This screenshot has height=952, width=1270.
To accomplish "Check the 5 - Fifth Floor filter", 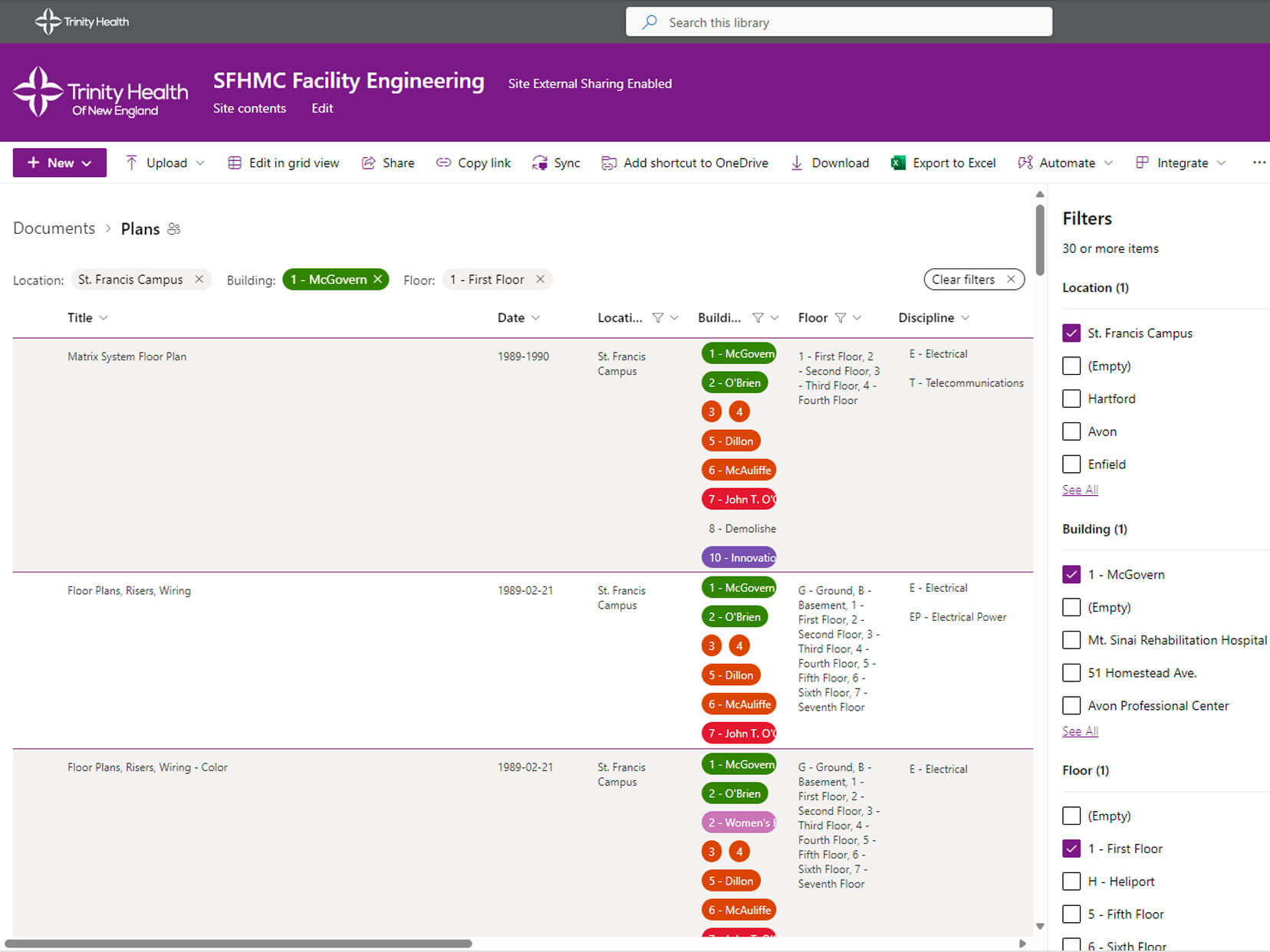I will [x=1071, y=914].
